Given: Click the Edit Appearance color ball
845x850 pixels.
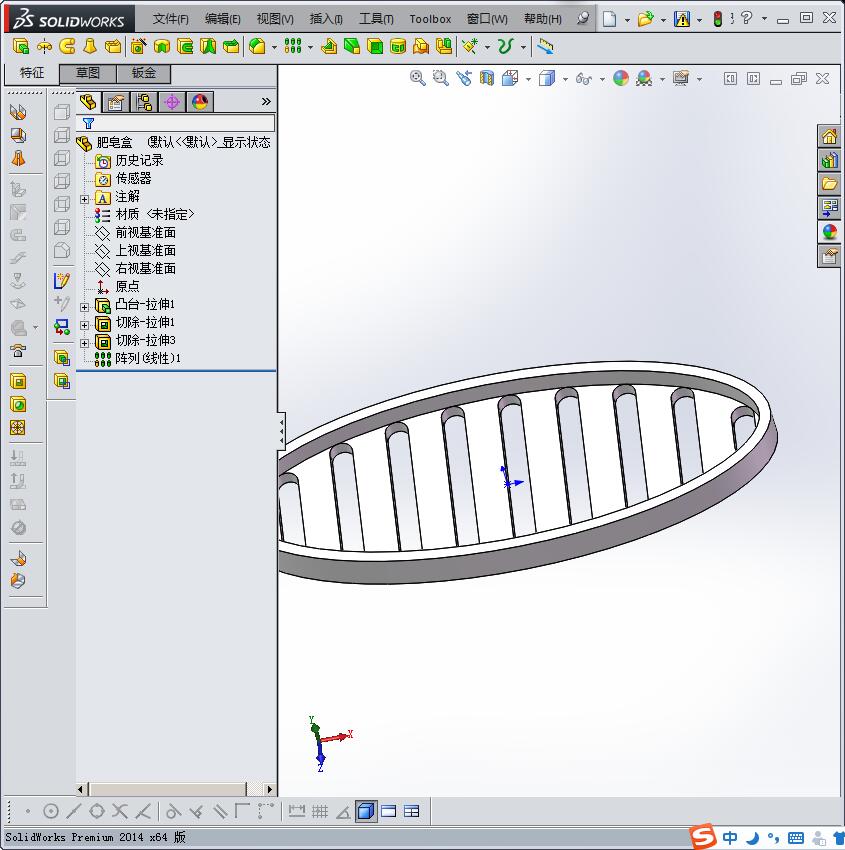Looking at the screenshot, I should tap(621, 79).
